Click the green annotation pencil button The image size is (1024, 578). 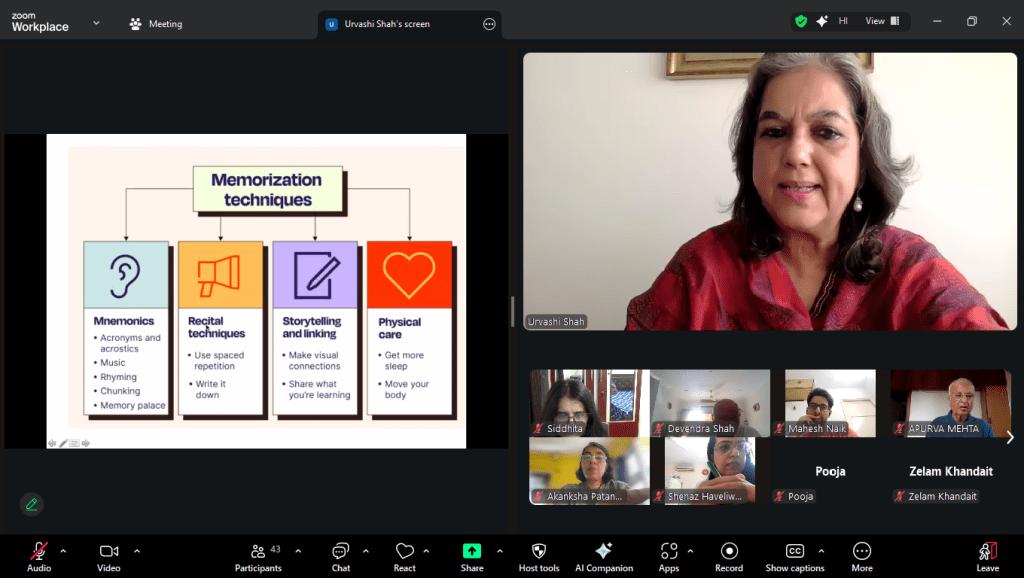click(x=32, y=504)
